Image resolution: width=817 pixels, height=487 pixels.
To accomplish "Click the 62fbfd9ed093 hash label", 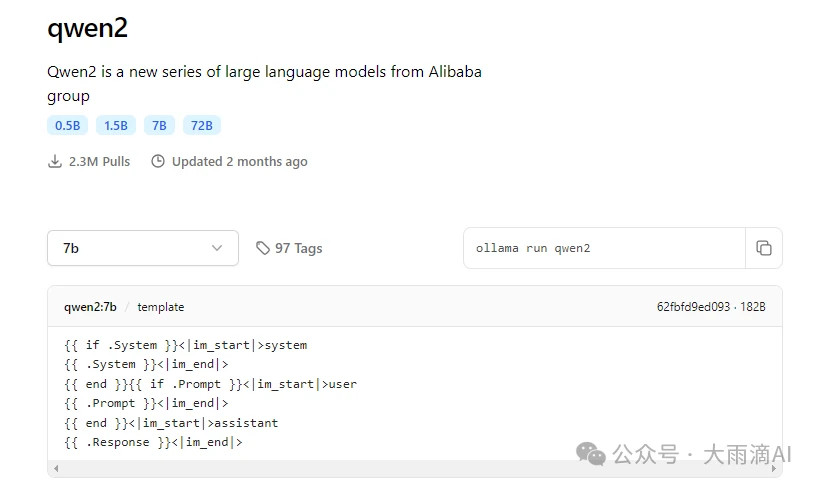I will pos(693,307).
